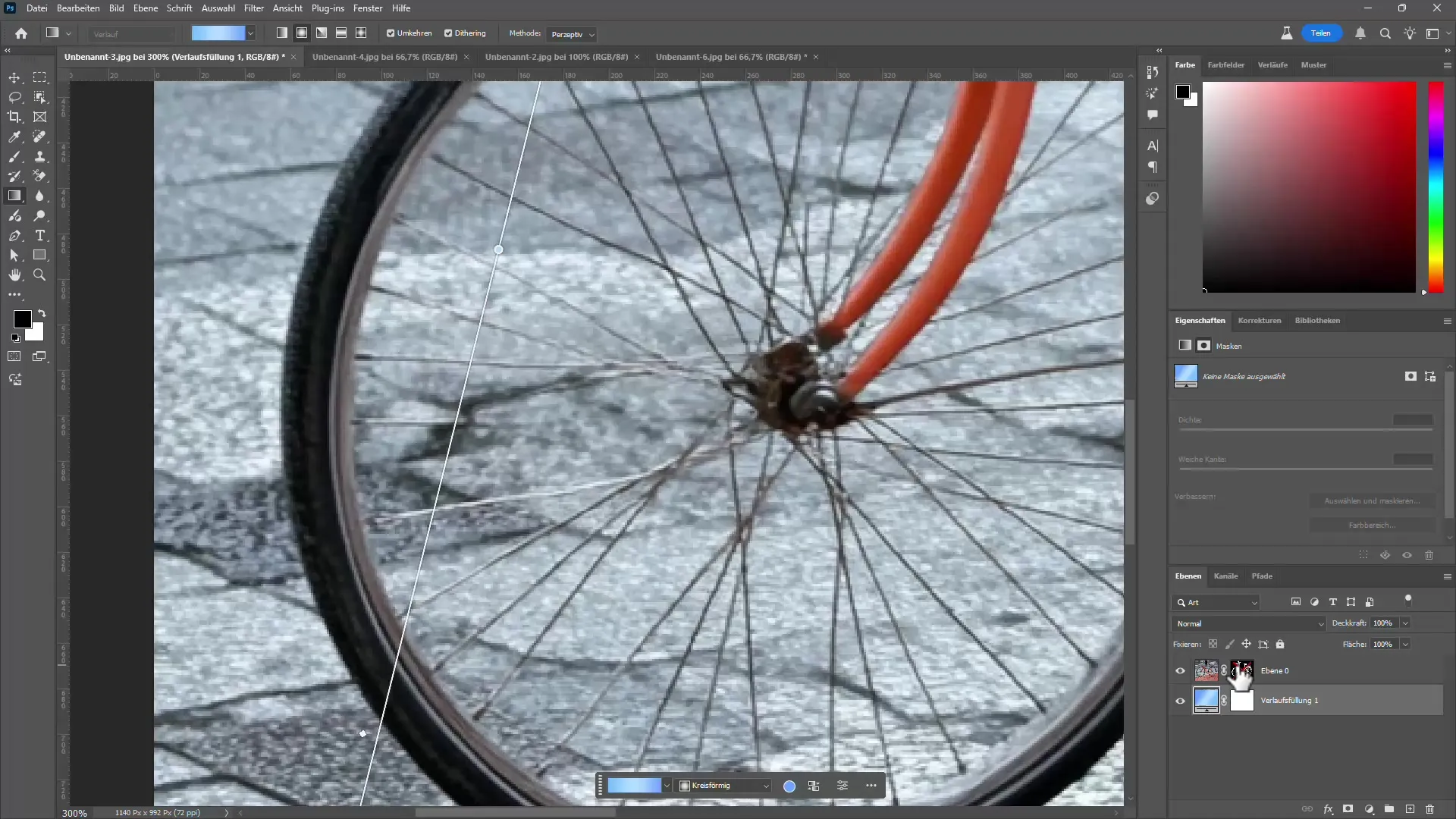This screenshot has height=819, width=1456.
Task: Open the contextual bar gradient dropdown arrow
Action: (x=667, y=786)
